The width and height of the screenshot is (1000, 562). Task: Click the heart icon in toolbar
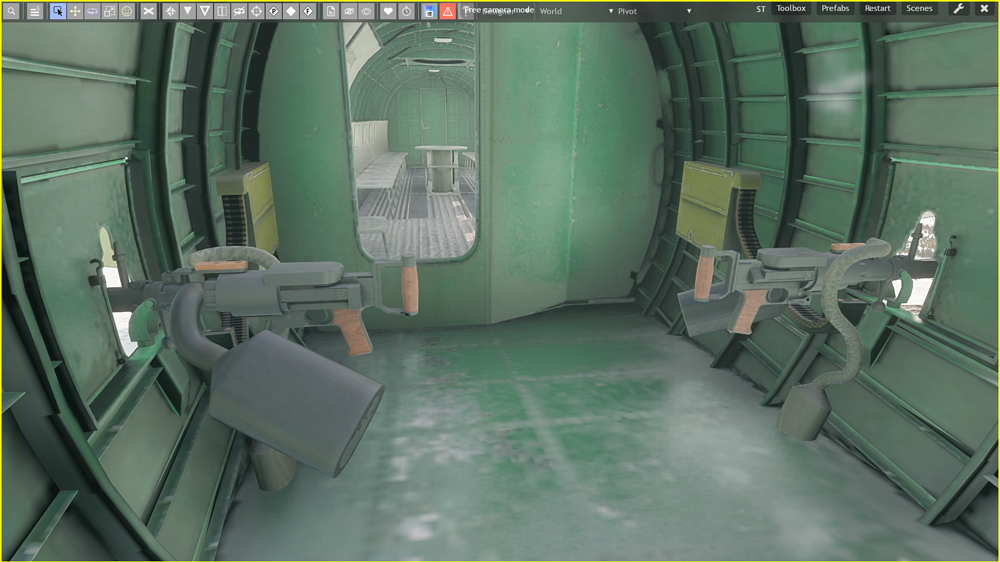[x=389, y=11]
